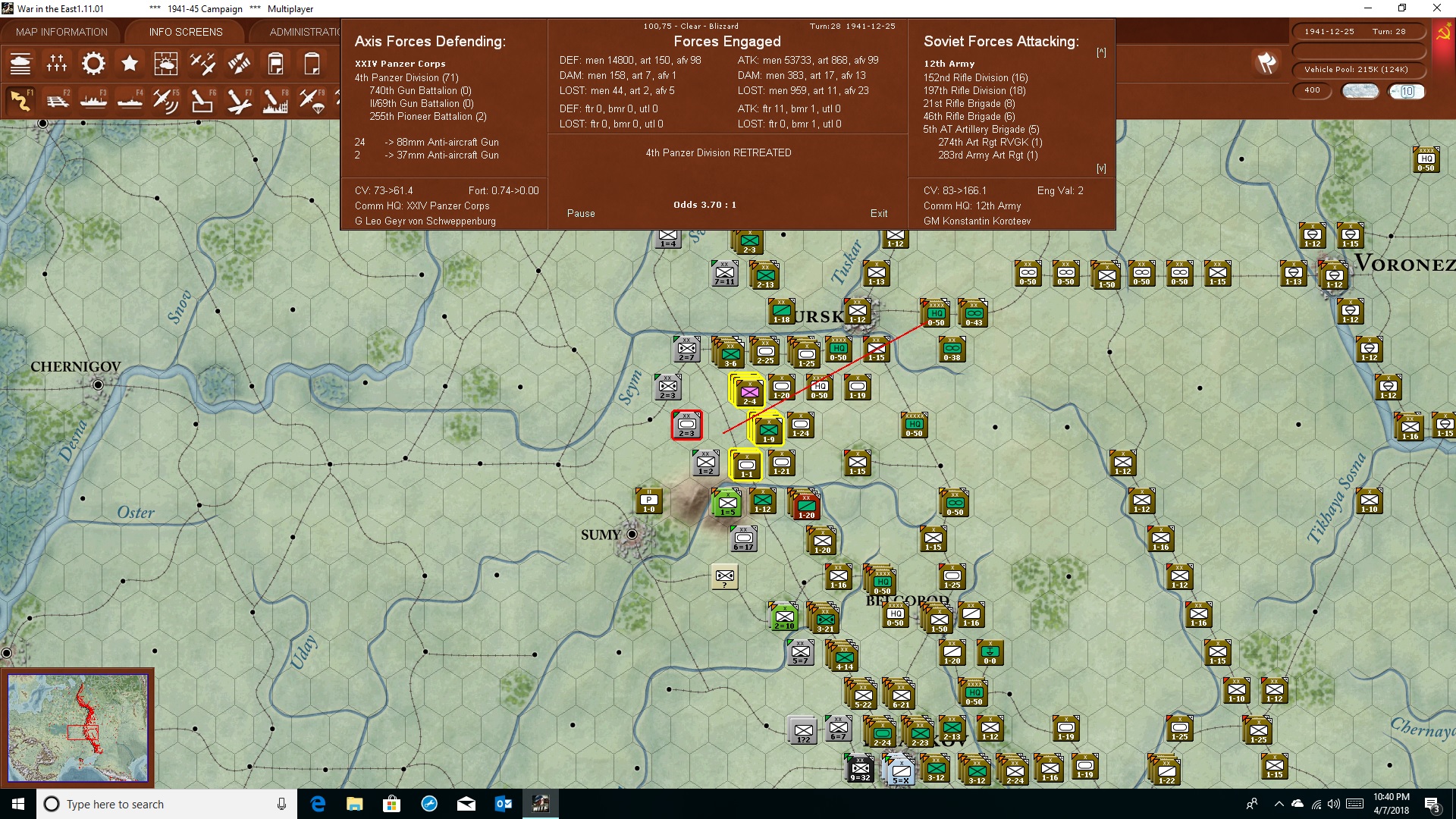The width and height of the screenshot is (1456, 819).
Task: Select the 6=17 German unit counter
Action: (744, 538)
